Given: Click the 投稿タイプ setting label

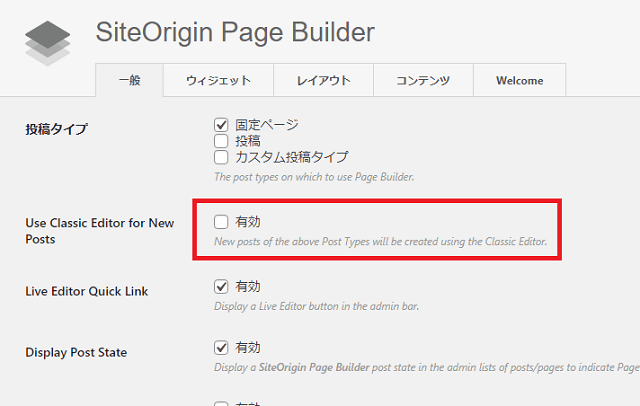Looking at the screenshot, I should tap(56, 129).
